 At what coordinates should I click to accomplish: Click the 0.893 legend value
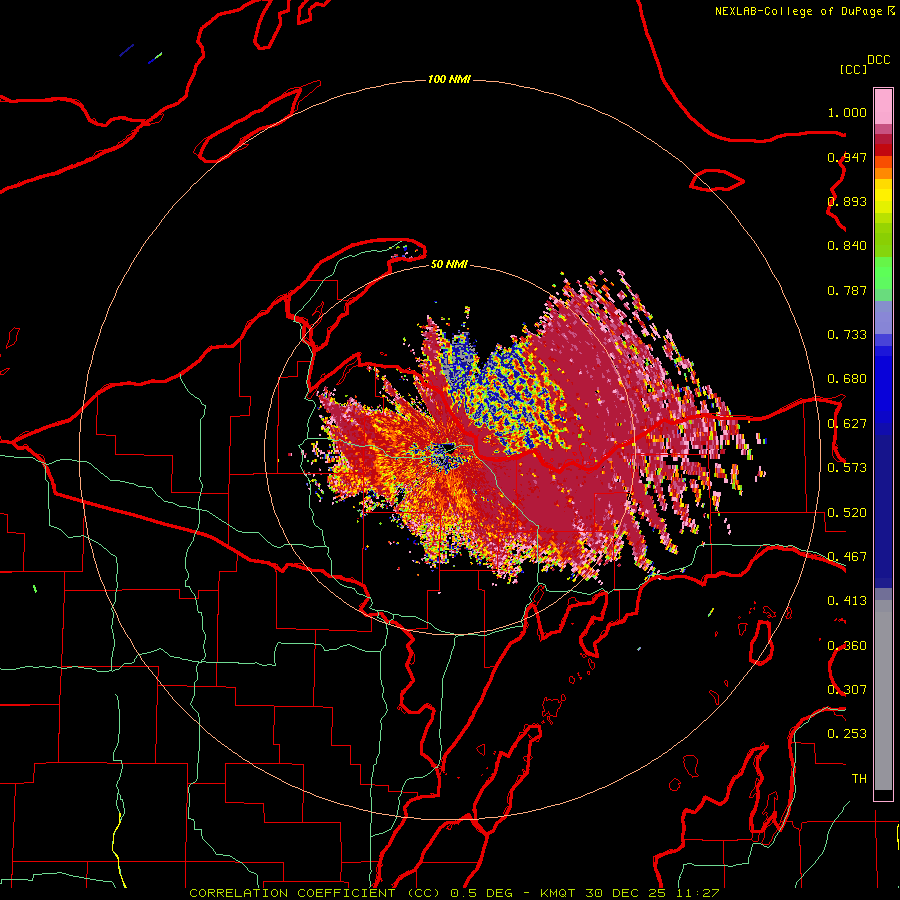point(847,201)
